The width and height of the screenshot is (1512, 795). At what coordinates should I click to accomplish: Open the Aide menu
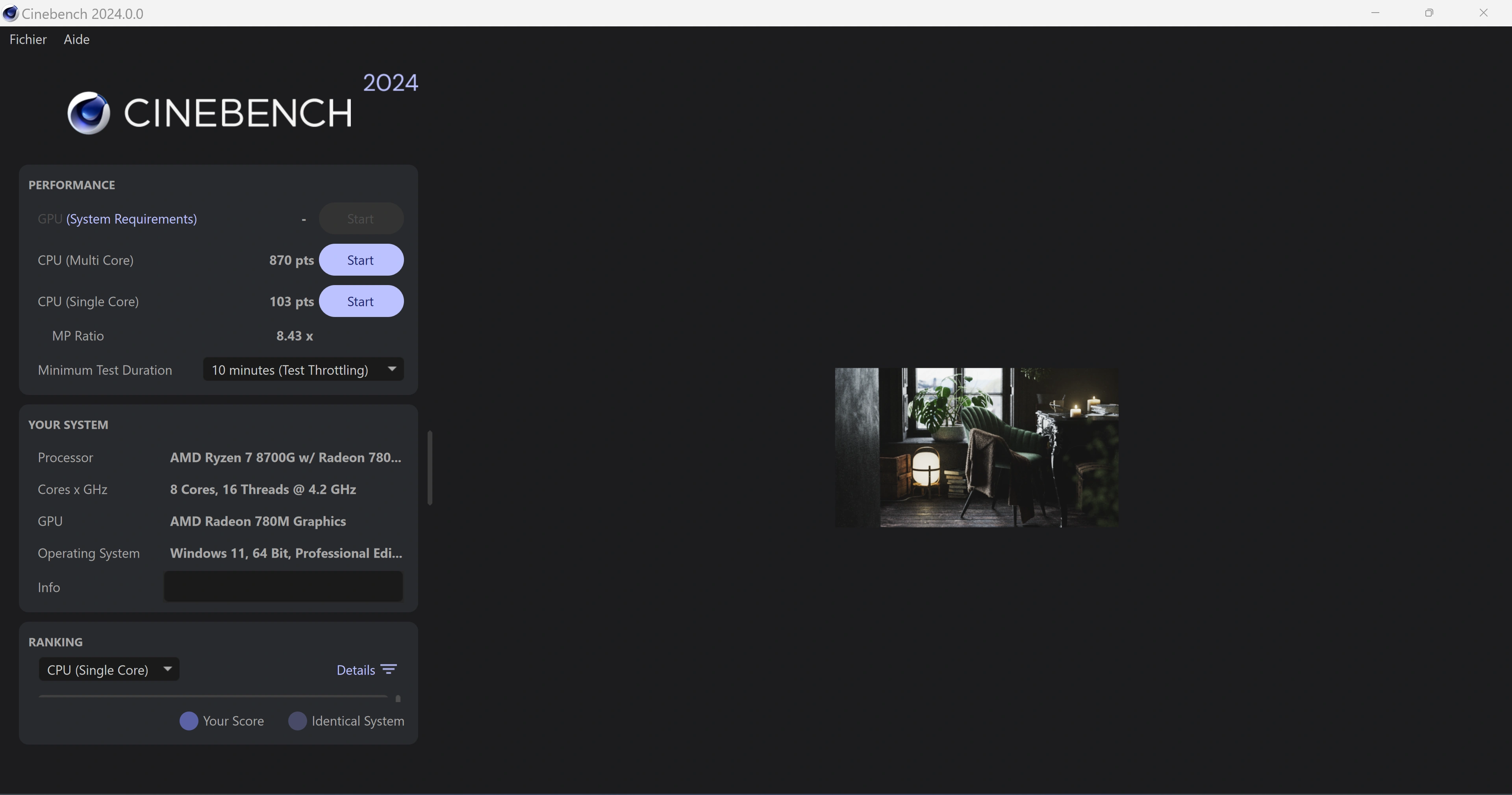76,38
